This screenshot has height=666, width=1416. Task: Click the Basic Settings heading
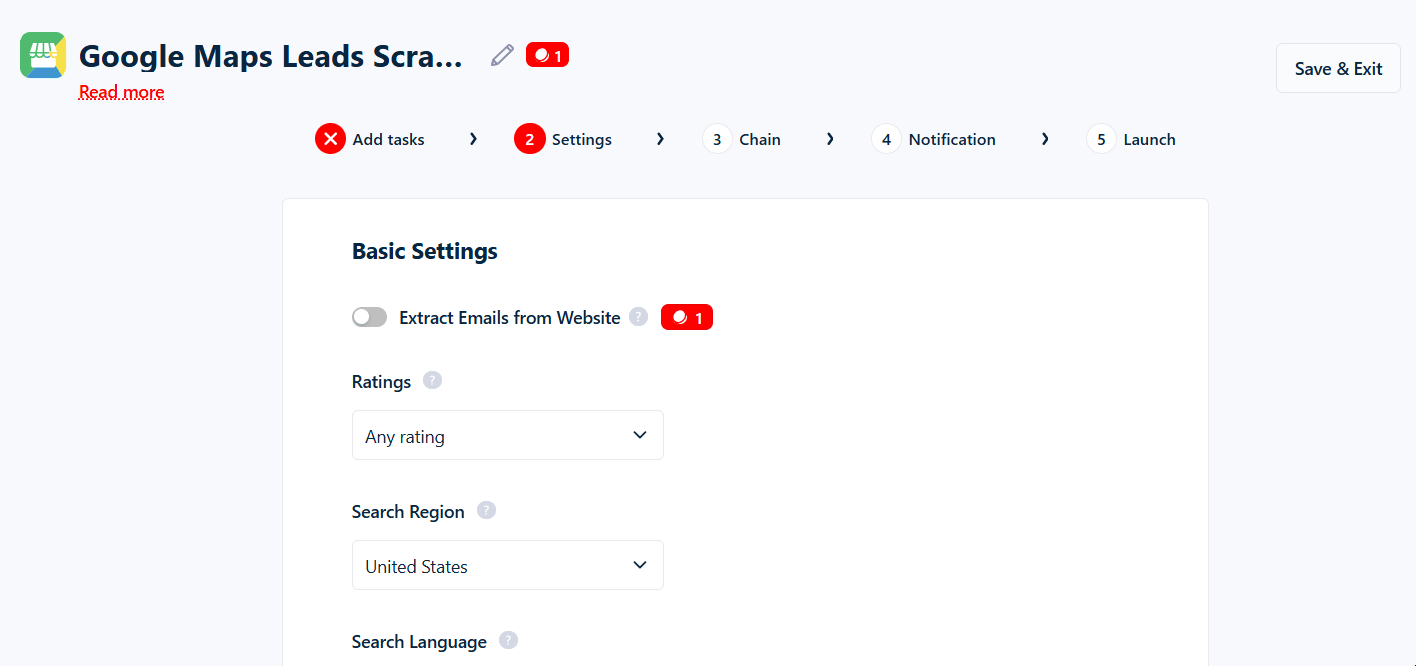(x=425, y=251)
